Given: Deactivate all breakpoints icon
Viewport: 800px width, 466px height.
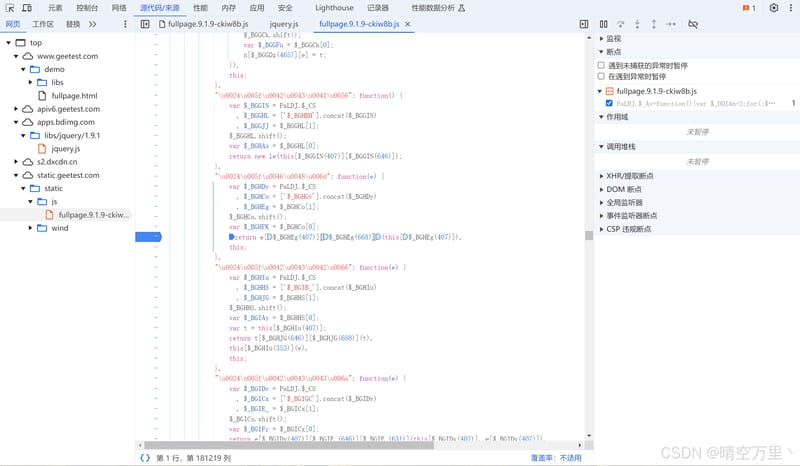Looking at the screenshot, I should coord(693,24).
